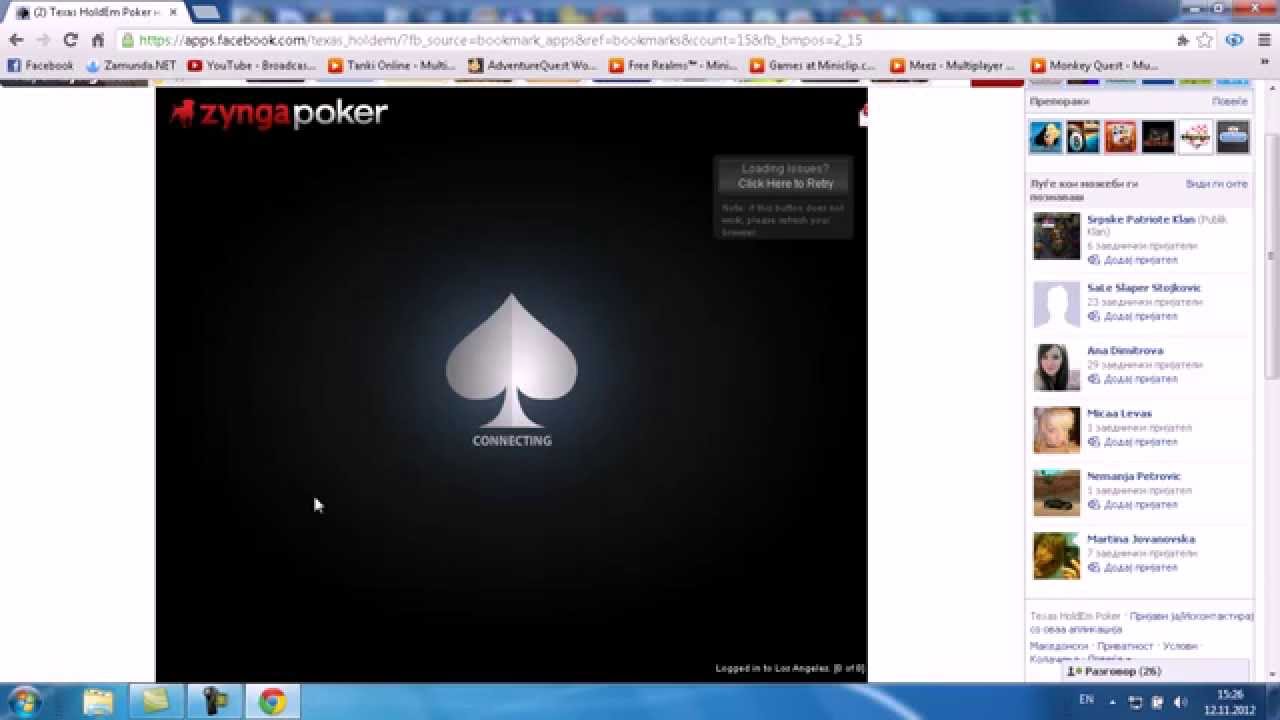Go to the browser Home icon
The width and height of the screenshot is (1280, 720).
tap(97, 40)
